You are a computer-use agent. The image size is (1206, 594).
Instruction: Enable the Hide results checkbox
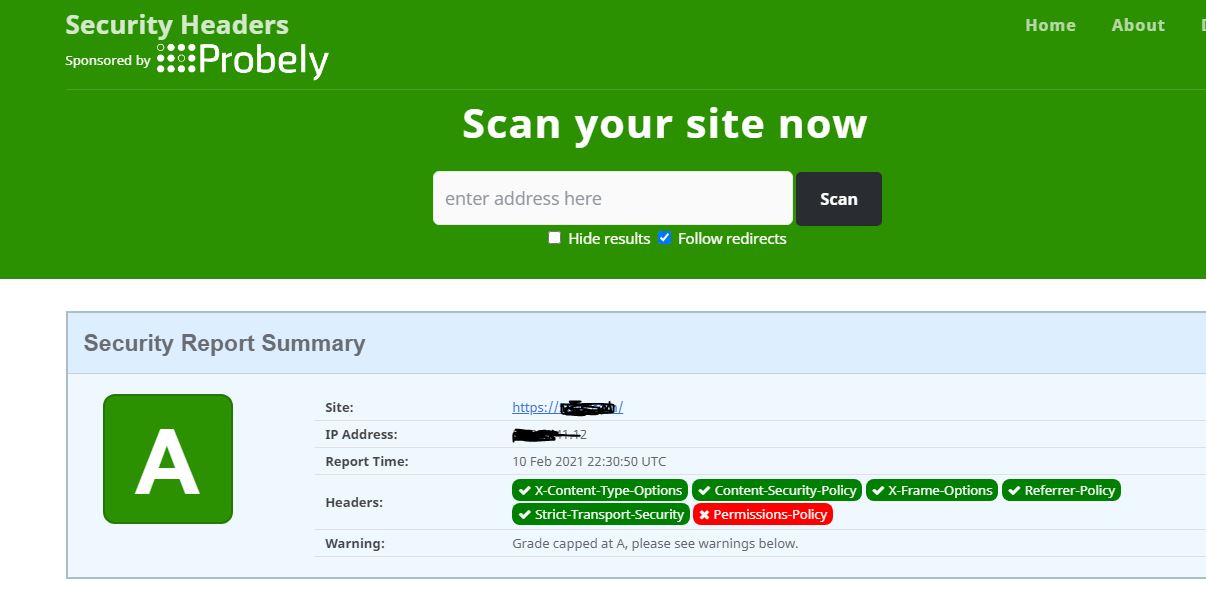coord(554,237)
